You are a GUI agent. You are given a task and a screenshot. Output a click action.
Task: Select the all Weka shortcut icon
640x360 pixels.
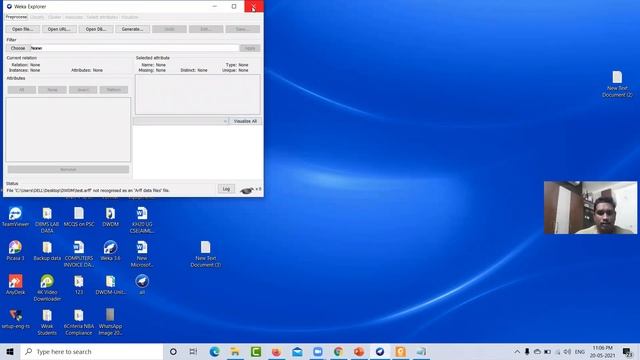click(x=142, y=284)
